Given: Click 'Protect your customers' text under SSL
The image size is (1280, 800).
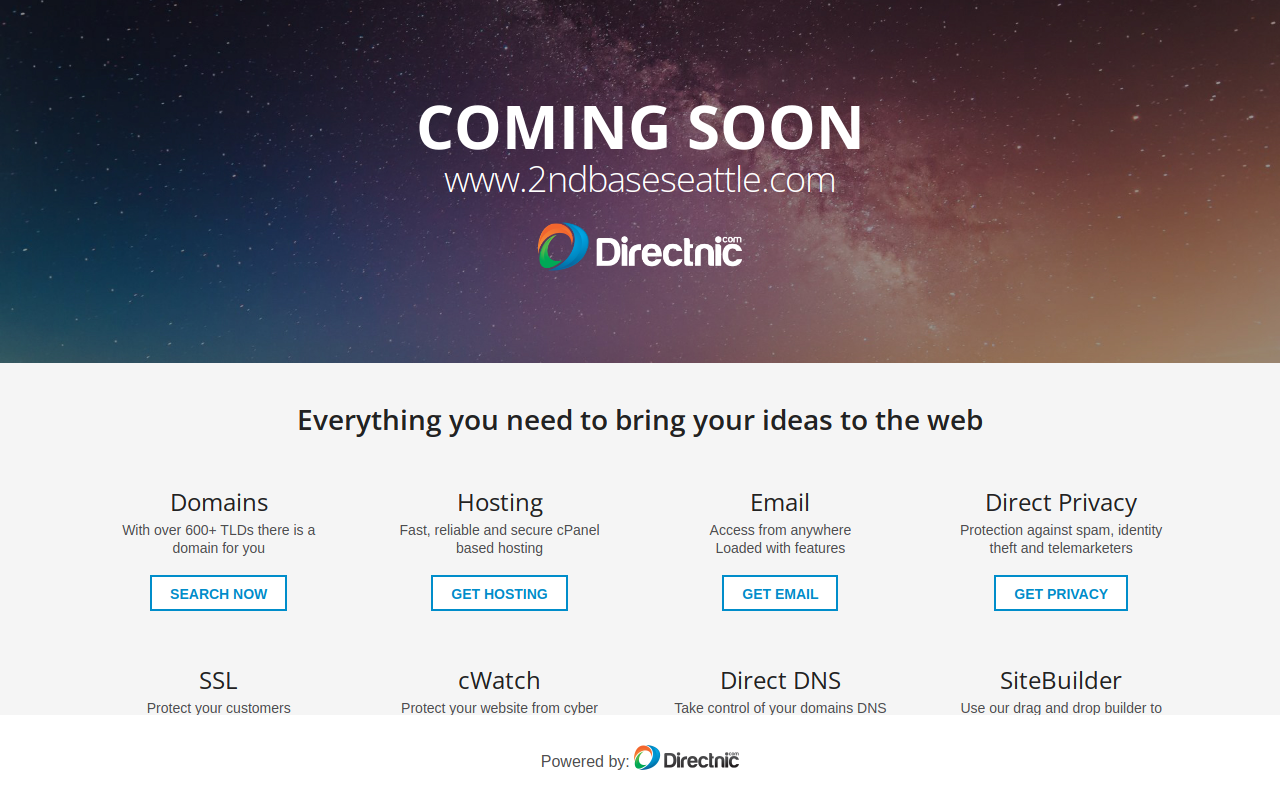Looking at the screenshot, I should pyautogui.click(x=219, y=708).
